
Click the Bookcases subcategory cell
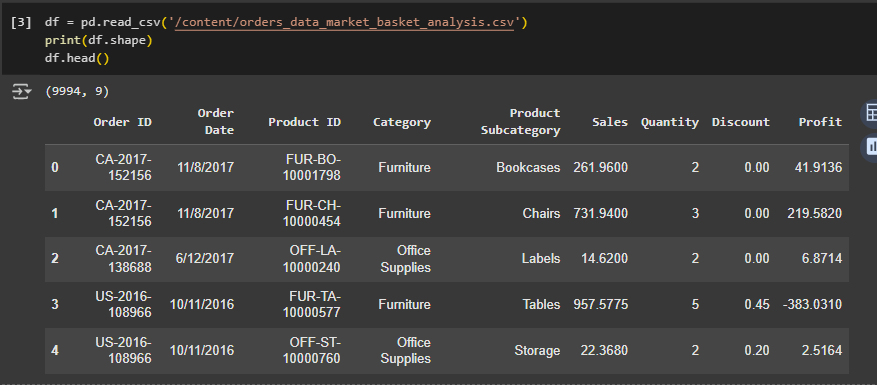(528, 167)
